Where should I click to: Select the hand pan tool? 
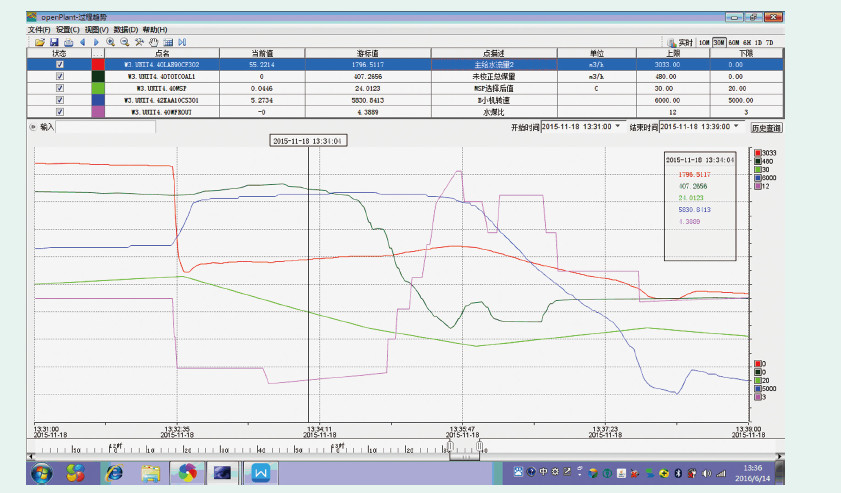[153, 42]
